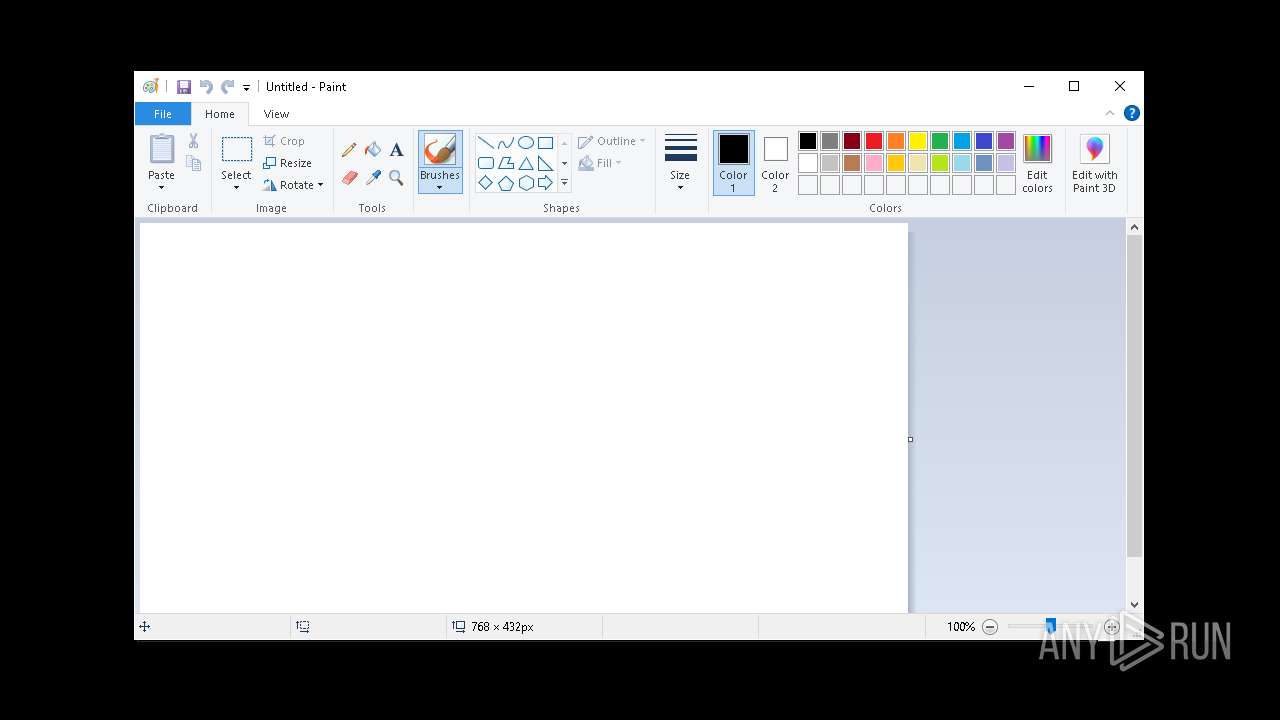
Task: Choose the Pentagon shape
Action: pyautogui.click(x=505, y=183)
